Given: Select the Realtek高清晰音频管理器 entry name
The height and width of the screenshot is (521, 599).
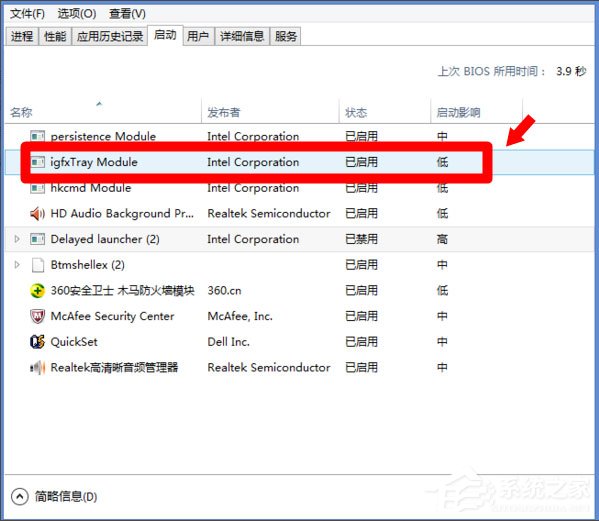Looking at the screenshot, I should (114, 367).
